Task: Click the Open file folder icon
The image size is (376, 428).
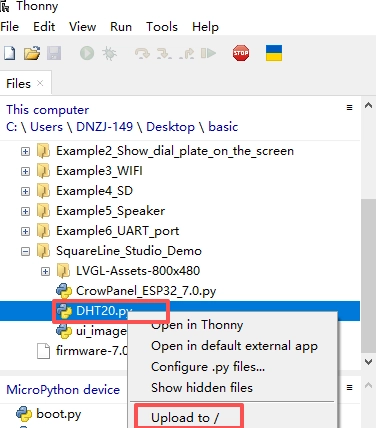Action: pyautogui.click(x=32, y=53)
